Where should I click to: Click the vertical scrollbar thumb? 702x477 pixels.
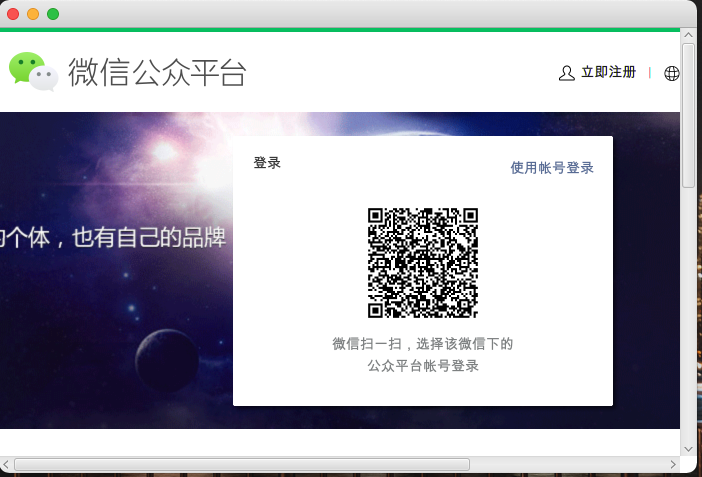click(x=688, y=116)
